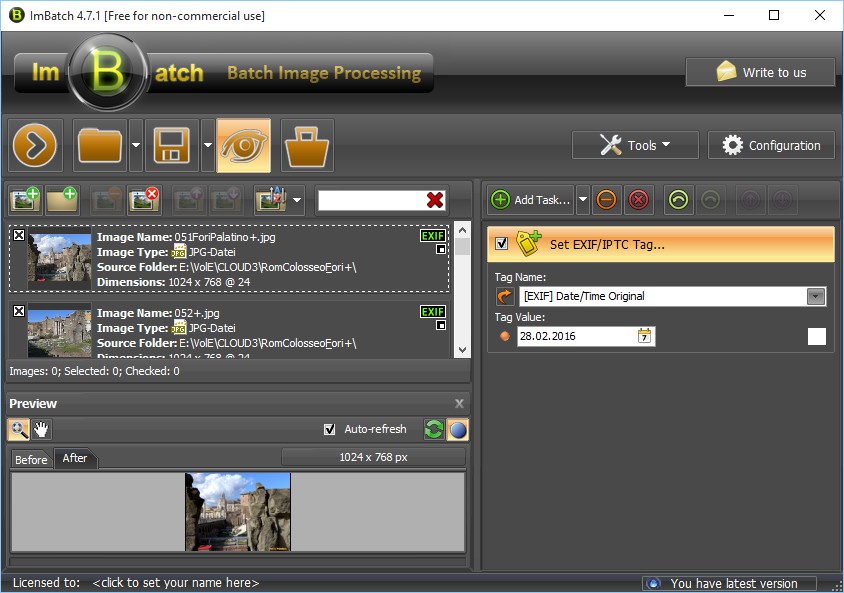Click the green collapse-tasks circle icon
Image resolution: width=844 pixels, height=593 pixels.
pos(678,200)
